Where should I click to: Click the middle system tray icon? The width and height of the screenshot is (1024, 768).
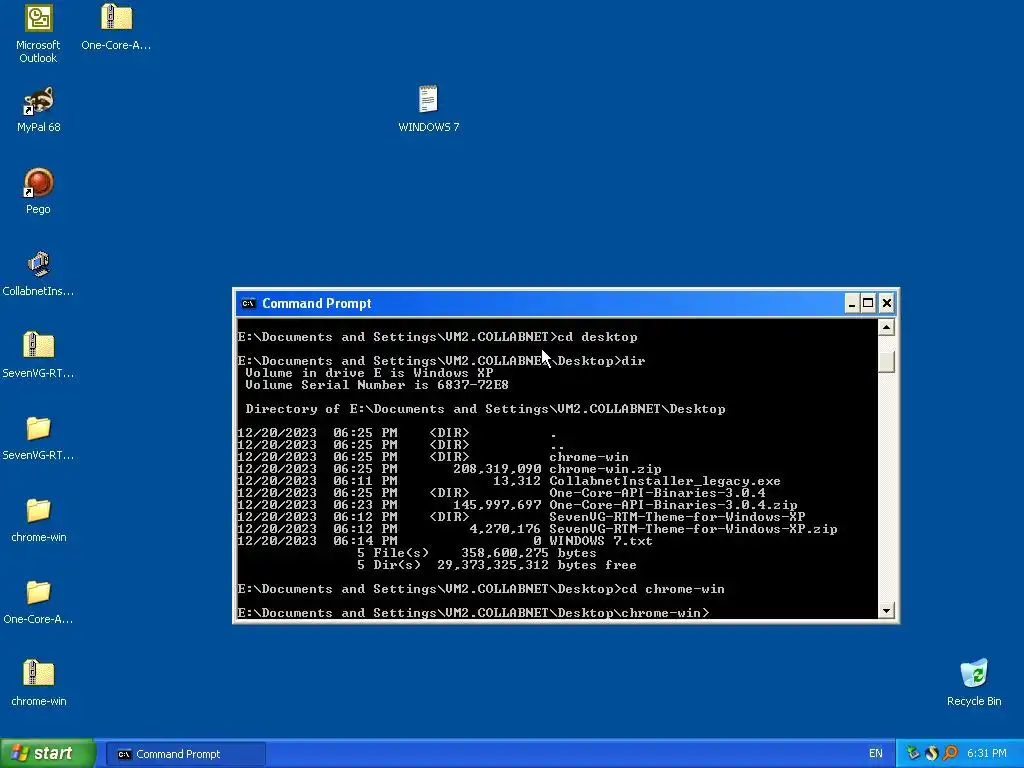931,754
